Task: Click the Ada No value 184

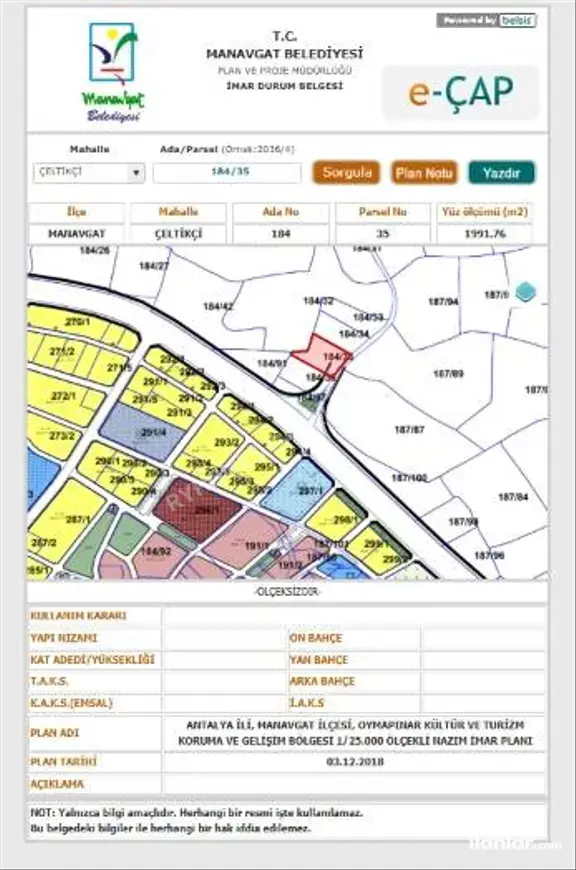Action: (x=281, y=234)
